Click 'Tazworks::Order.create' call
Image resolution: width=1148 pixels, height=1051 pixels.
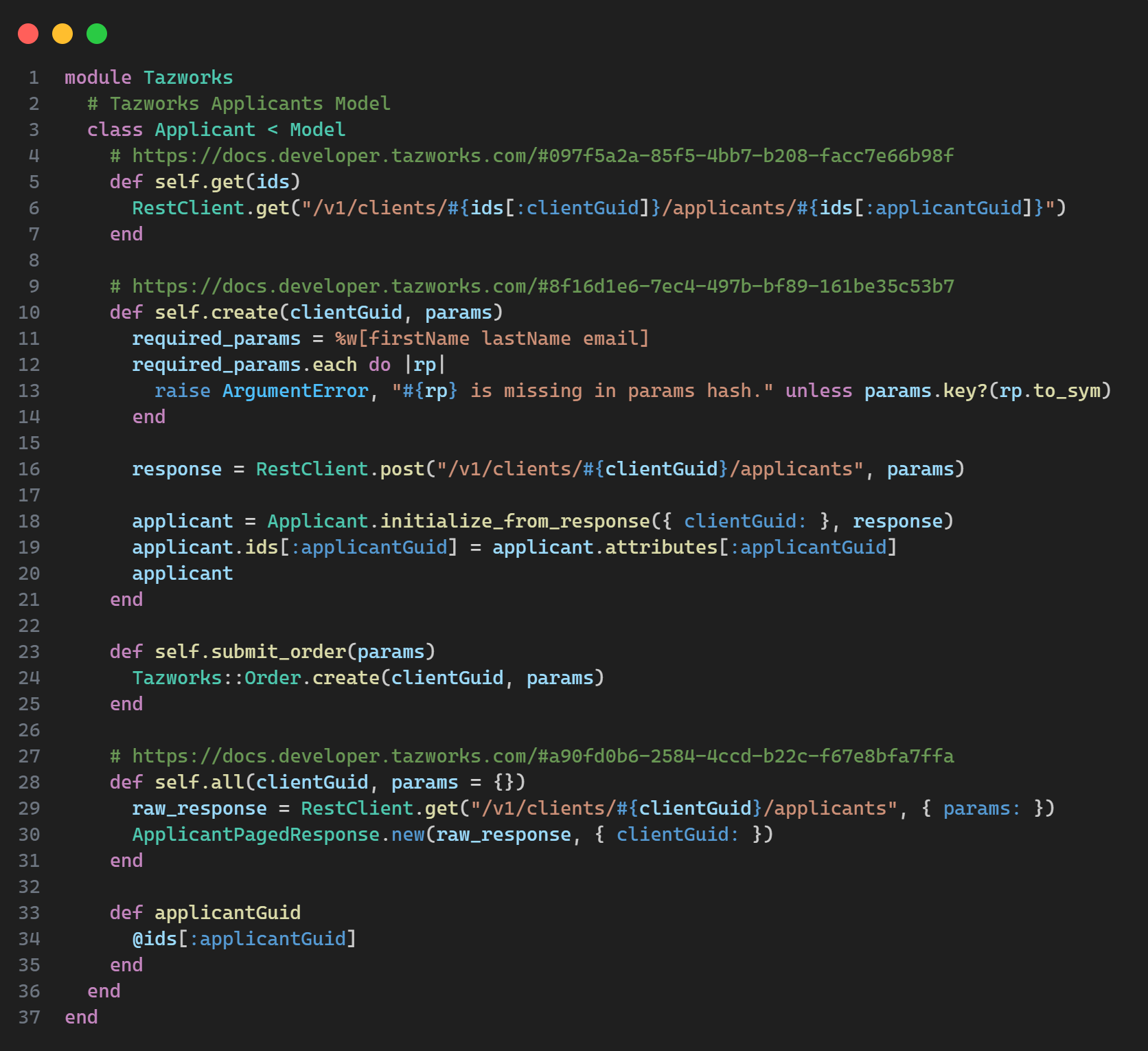(x=256, y=678)
